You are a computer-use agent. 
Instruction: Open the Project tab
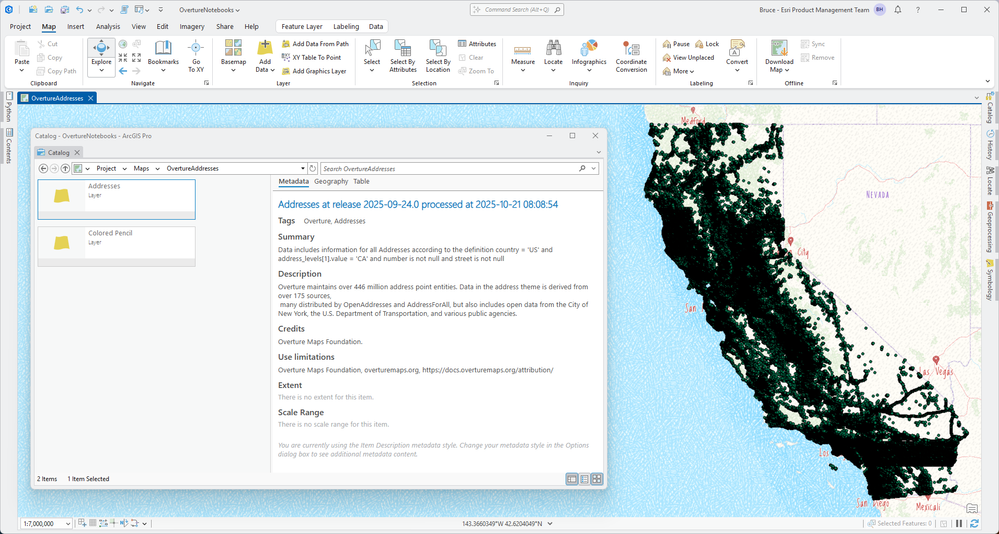coord(20,27)
